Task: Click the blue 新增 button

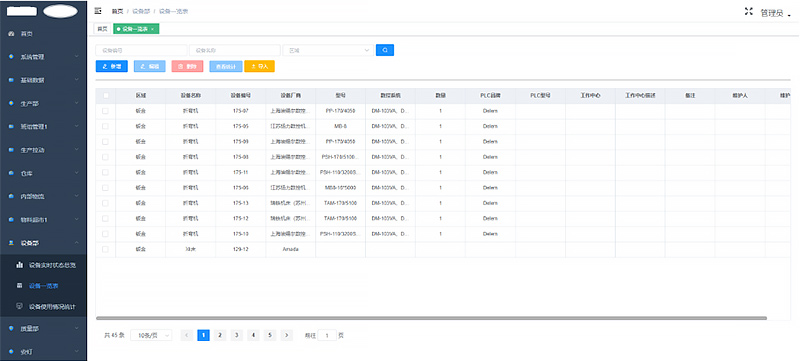Action: click(112, 66)
